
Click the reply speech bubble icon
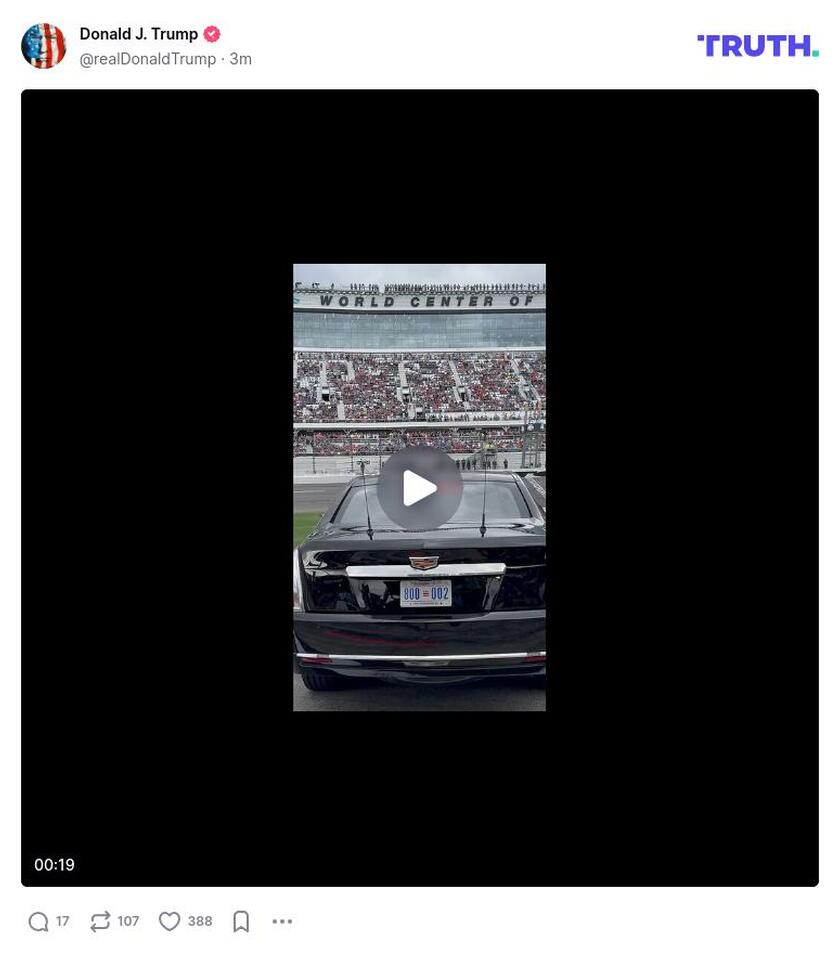(x=38, y=921)
